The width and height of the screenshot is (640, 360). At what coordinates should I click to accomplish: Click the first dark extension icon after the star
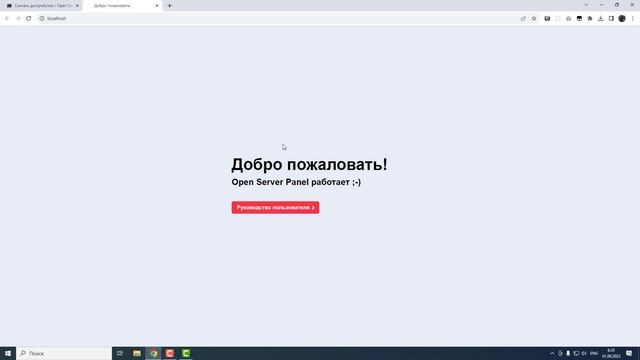point(547,18)
